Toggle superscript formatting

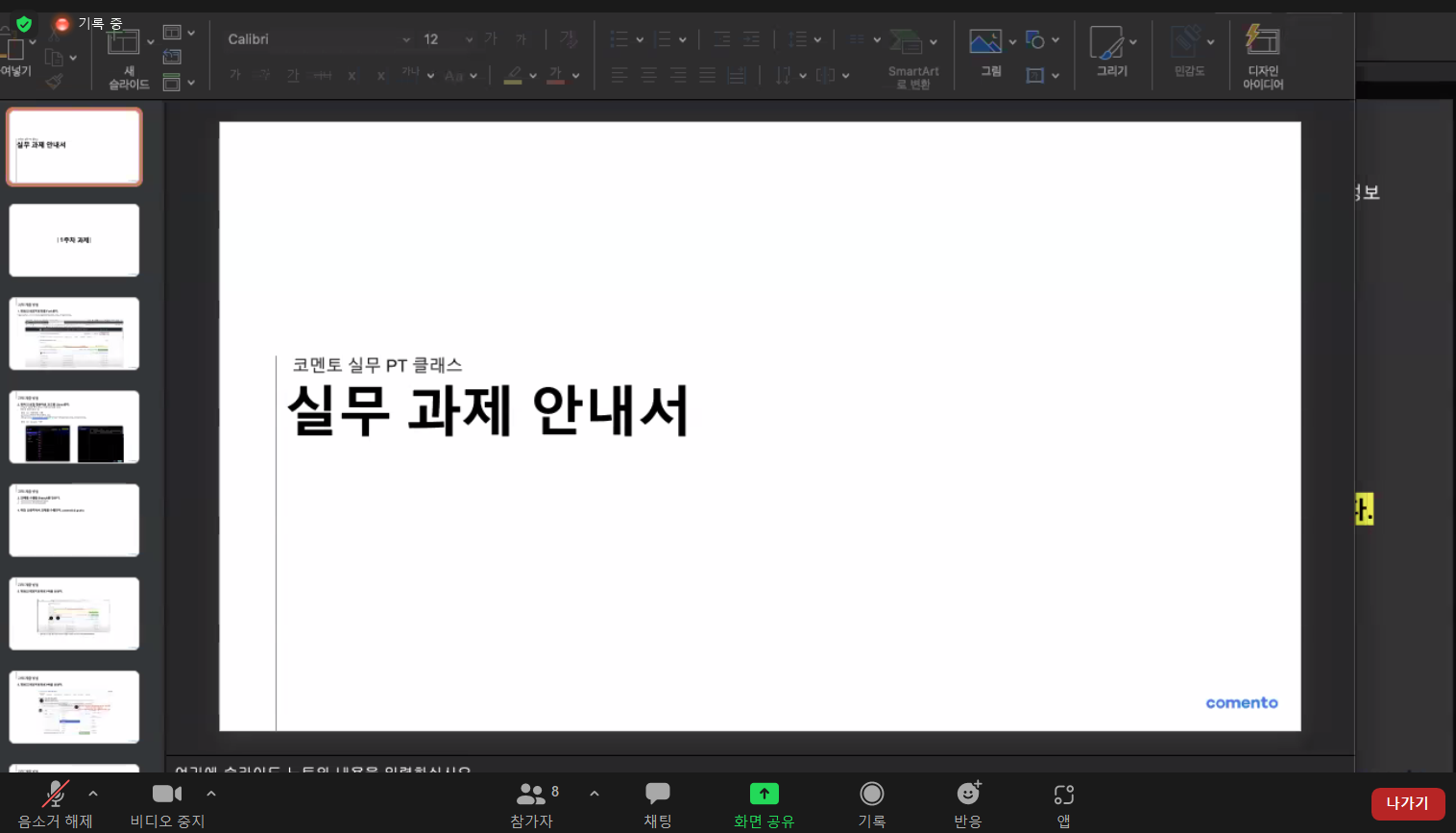point(352,75)
